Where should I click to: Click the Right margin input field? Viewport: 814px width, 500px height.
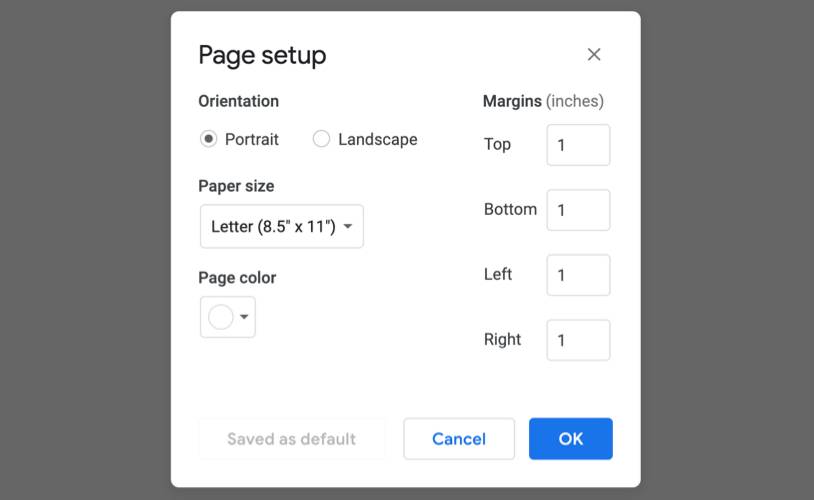(x=578, y=340)
